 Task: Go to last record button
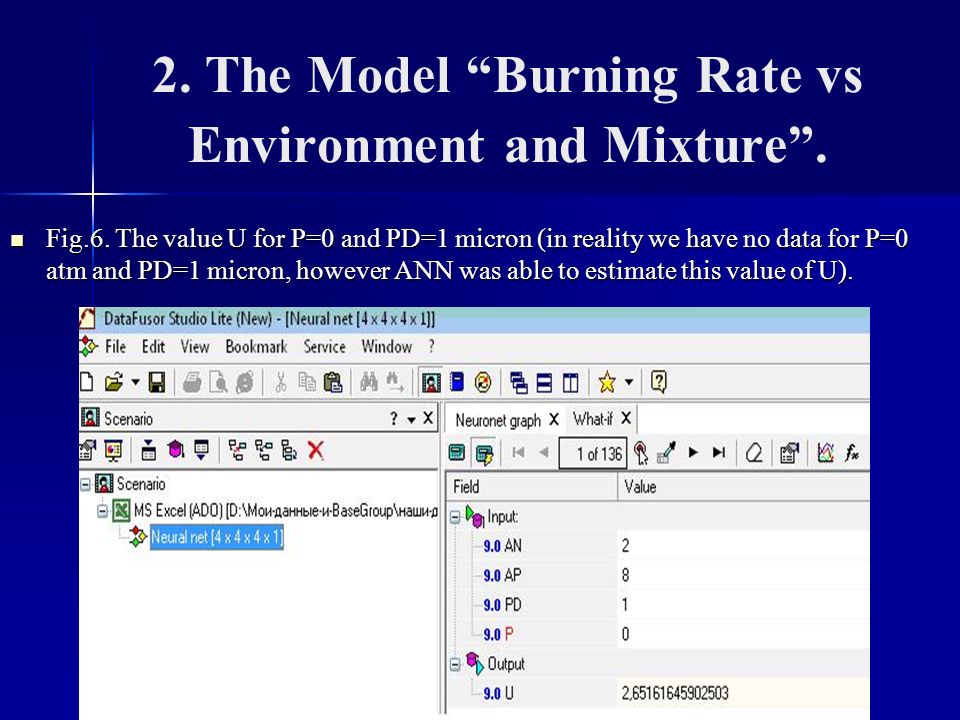coord(719,453)
